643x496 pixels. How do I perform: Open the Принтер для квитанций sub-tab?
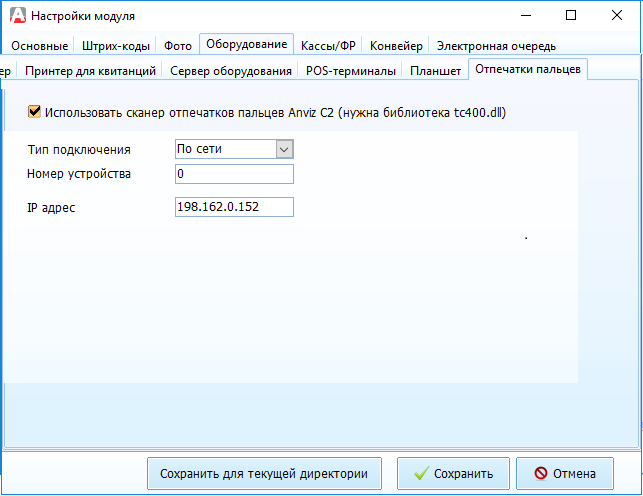pos(90,71)
